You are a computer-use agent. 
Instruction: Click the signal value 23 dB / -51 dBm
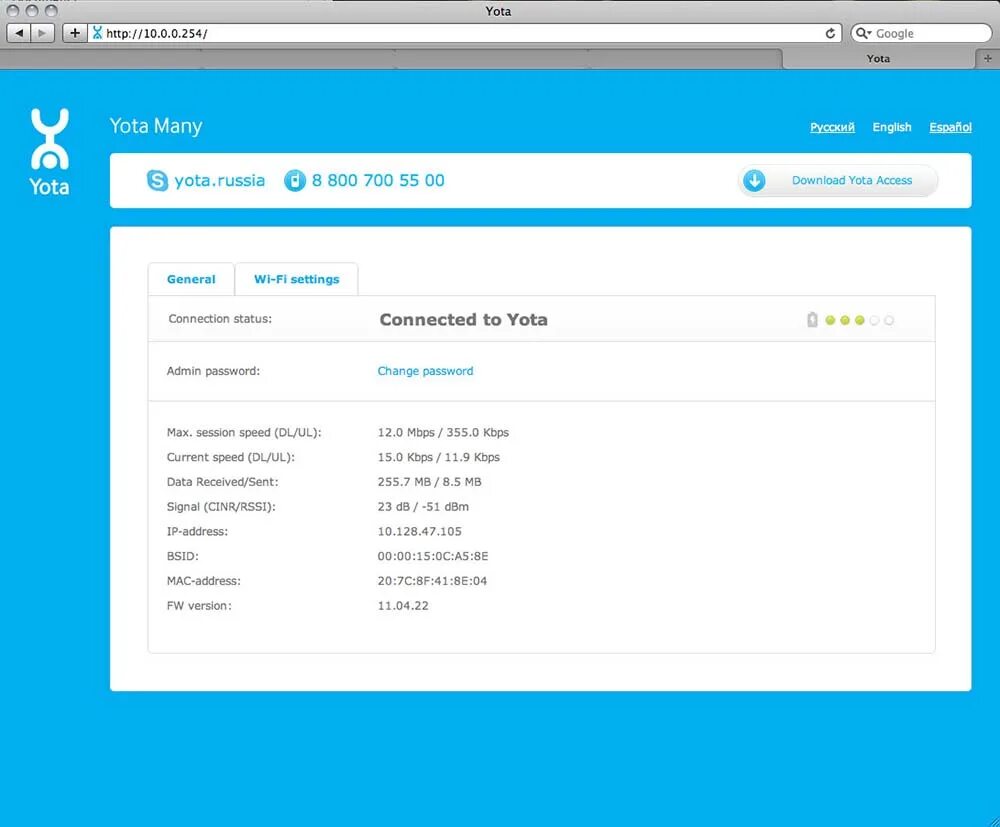click(x=423, y=507)
